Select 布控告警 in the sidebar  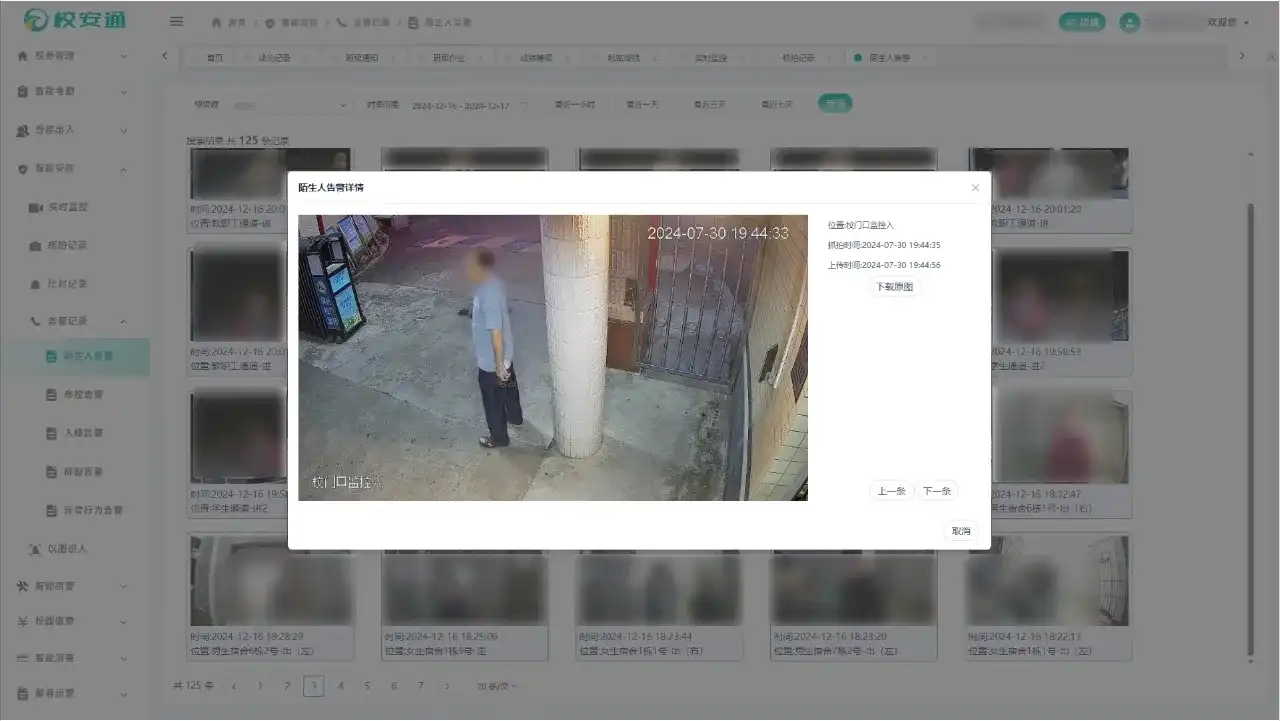(x=82, y=395)
